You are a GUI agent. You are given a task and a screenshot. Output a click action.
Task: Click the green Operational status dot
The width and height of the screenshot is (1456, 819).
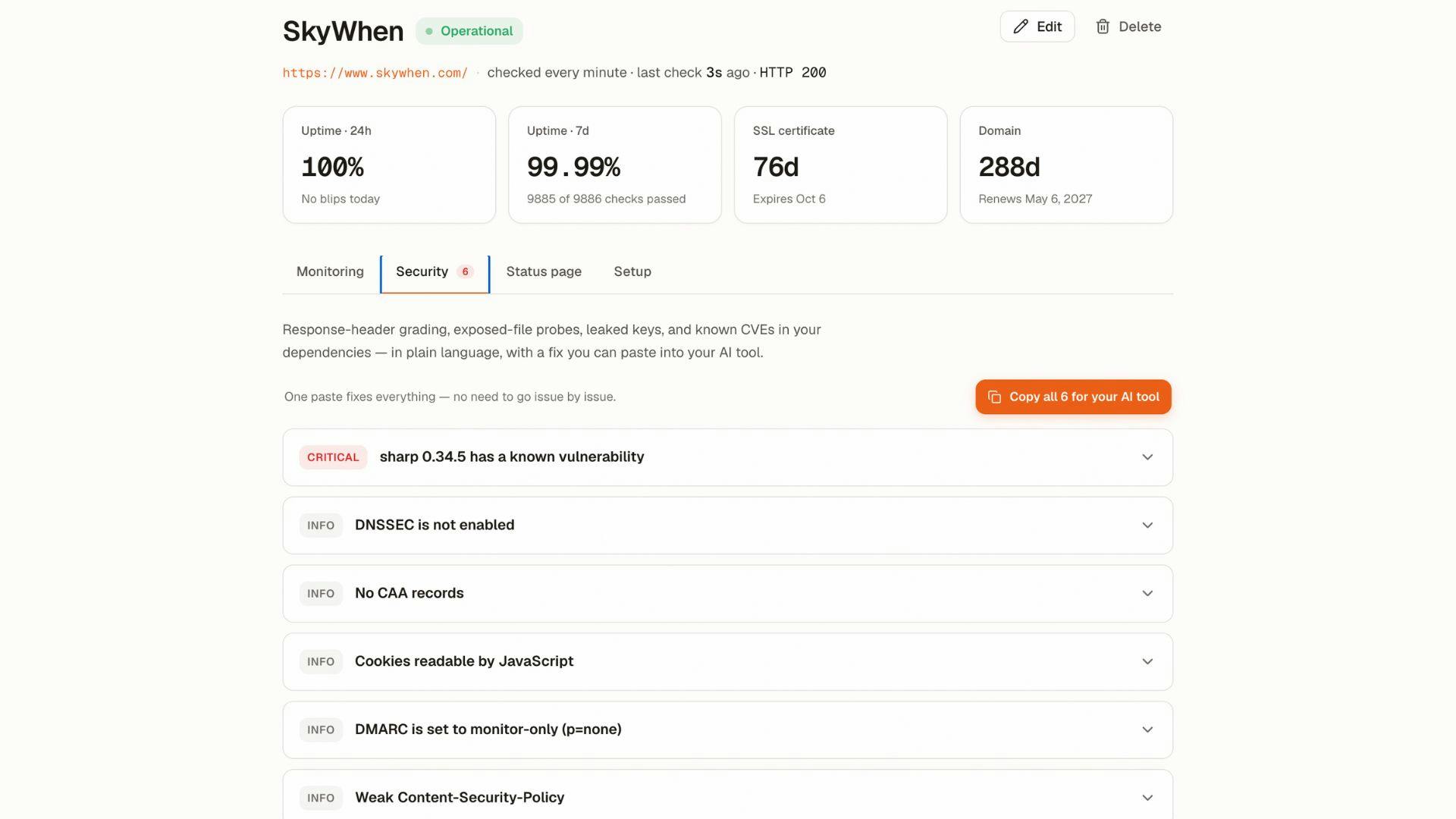(x=429, y=31)
